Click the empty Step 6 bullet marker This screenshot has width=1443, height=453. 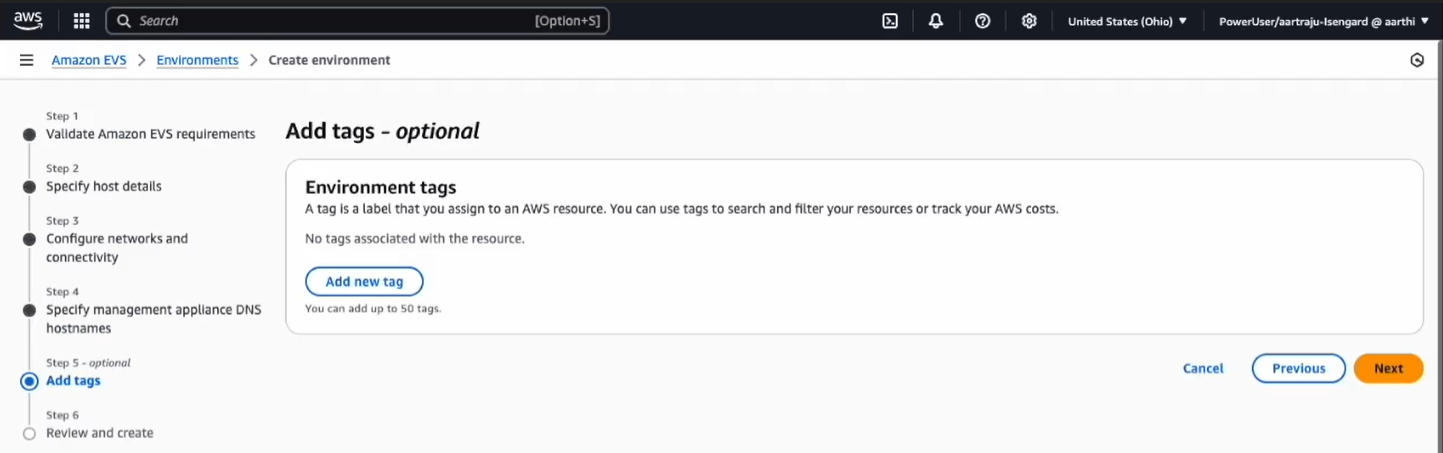[x=29, y=433]
